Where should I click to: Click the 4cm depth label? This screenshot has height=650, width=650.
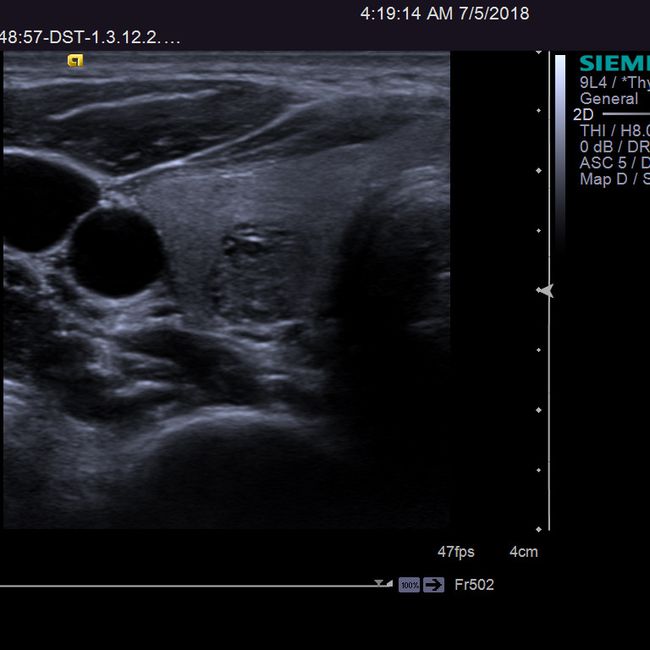tap(523, 552)
